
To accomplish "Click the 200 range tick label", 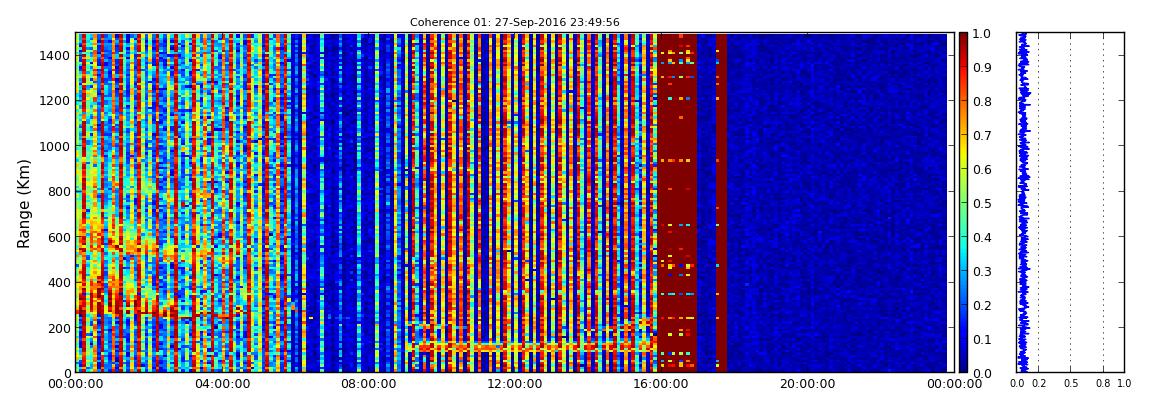I will [x=60, y=328].
